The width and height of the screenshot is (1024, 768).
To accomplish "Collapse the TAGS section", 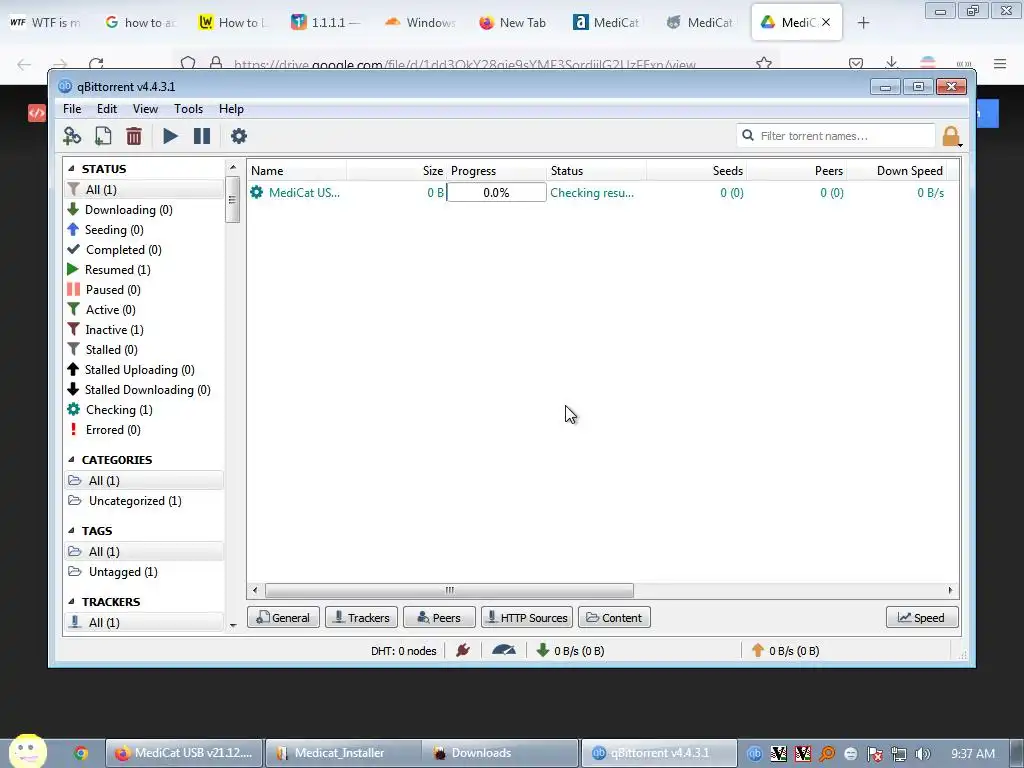I will click(71, 531).
